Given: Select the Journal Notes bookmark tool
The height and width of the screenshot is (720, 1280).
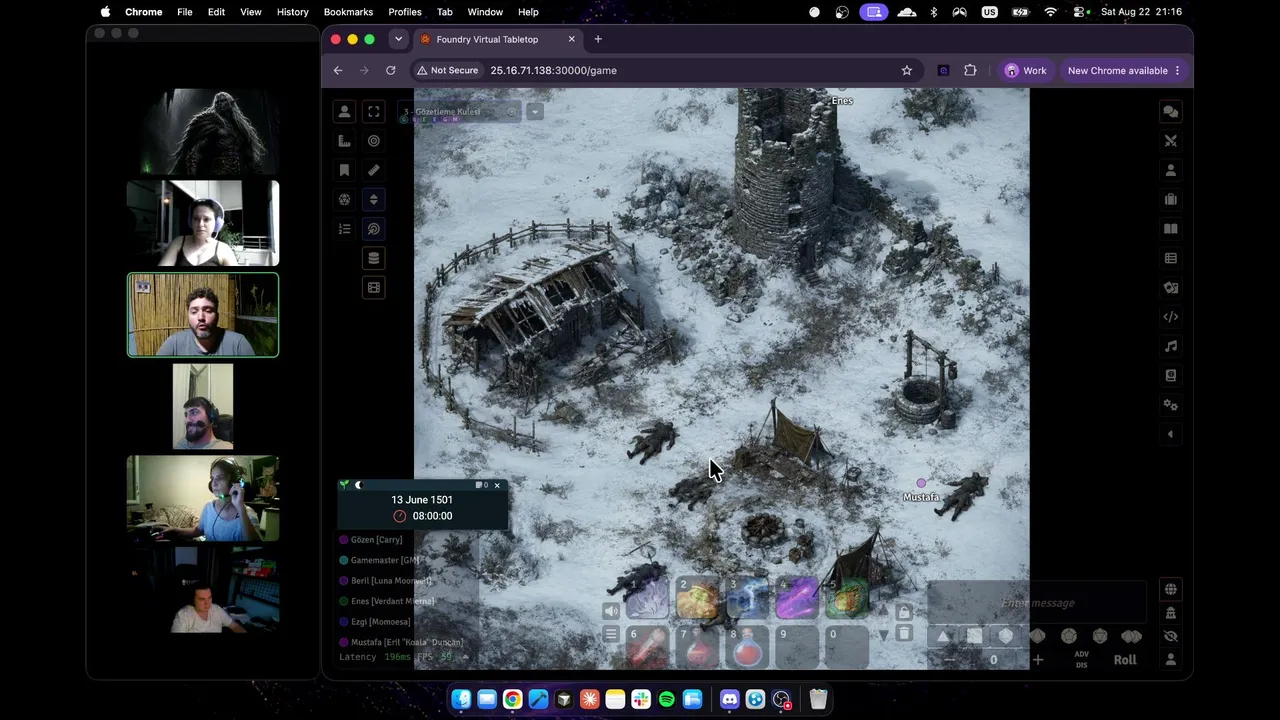Looking at the screenshot, I should pyautogui.click(x=344, y=170).
